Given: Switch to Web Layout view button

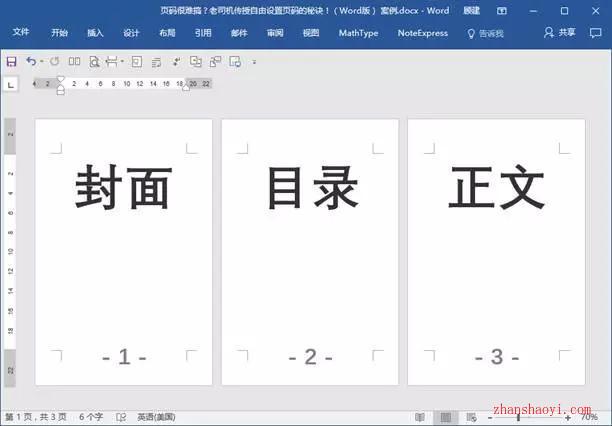Looking at the screenshot, I should [471, 417].
